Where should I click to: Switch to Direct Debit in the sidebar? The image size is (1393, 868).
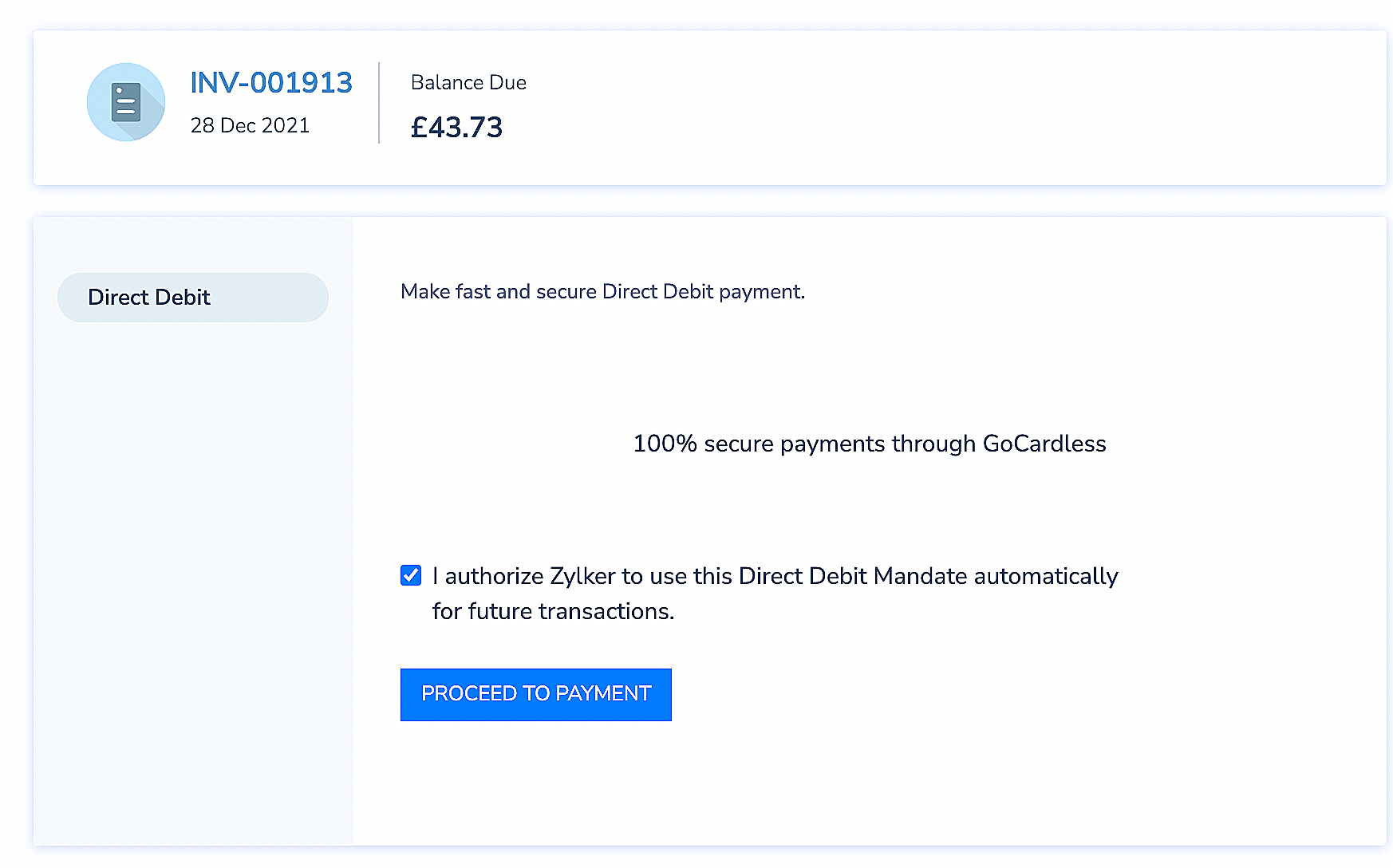point(192,297)
